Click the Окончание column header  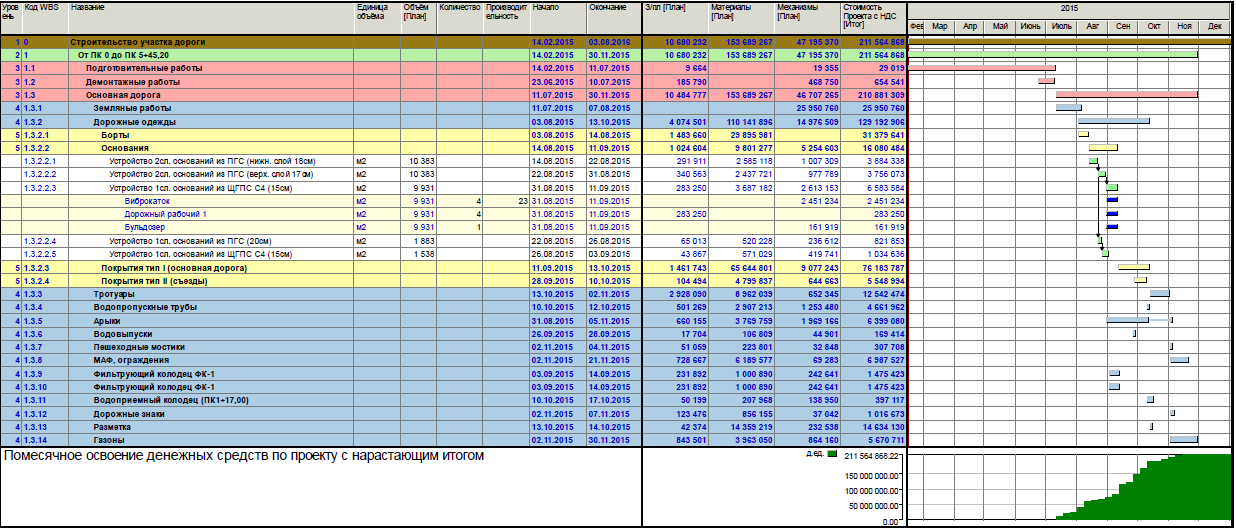pos(613,19)
